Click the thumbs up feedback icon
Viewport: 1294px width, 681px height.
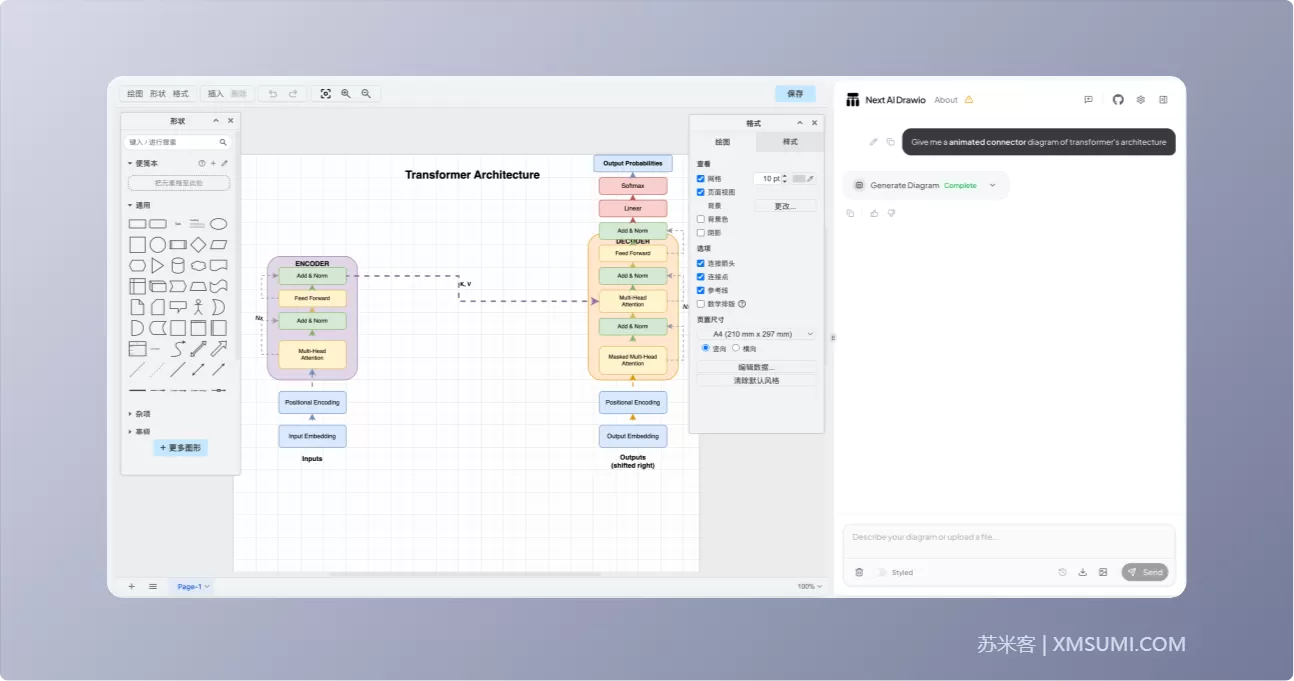[x=874, y=213]
